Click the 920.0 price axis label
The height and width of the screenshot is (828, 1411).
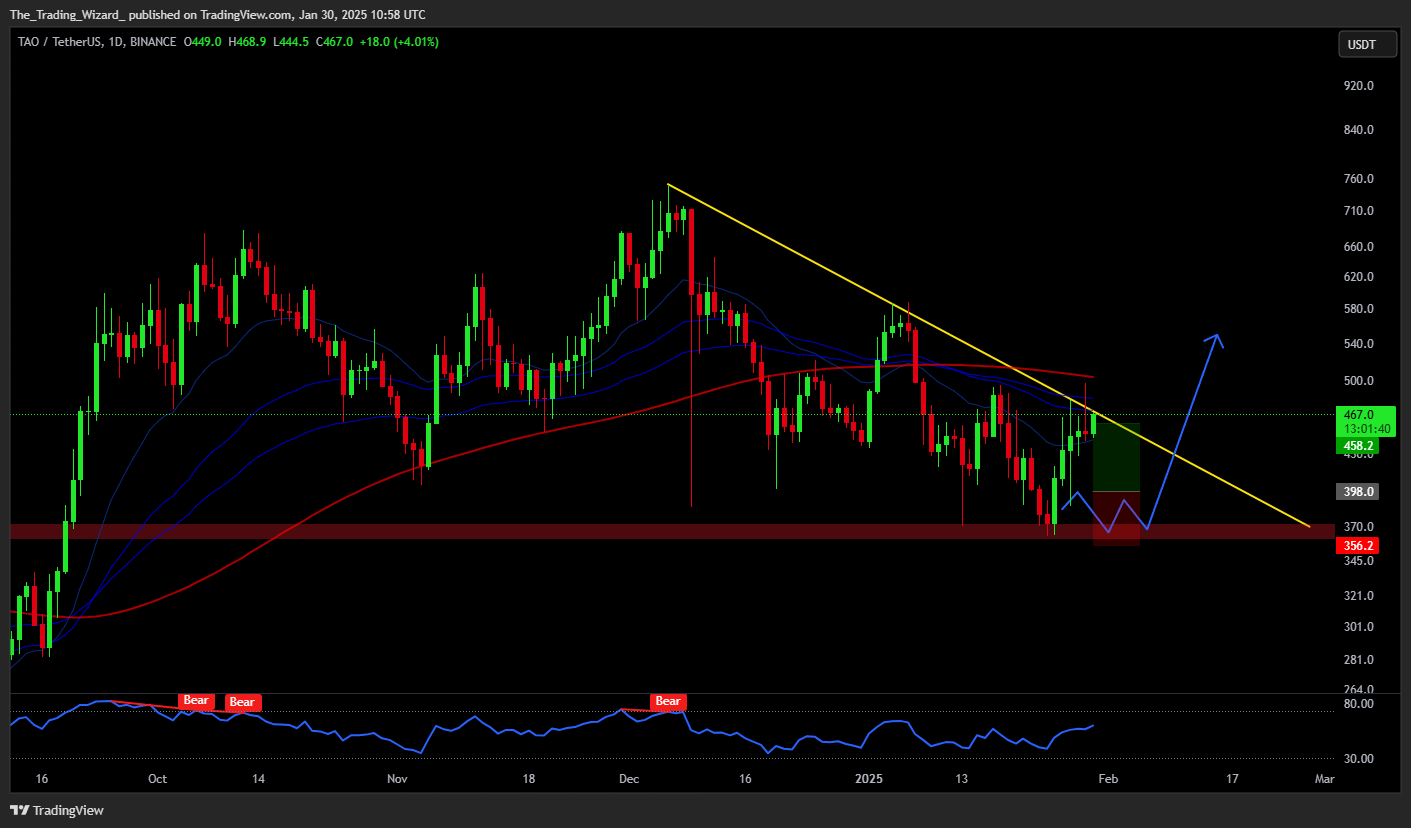pyautogui.click(x=1358, y=86)
